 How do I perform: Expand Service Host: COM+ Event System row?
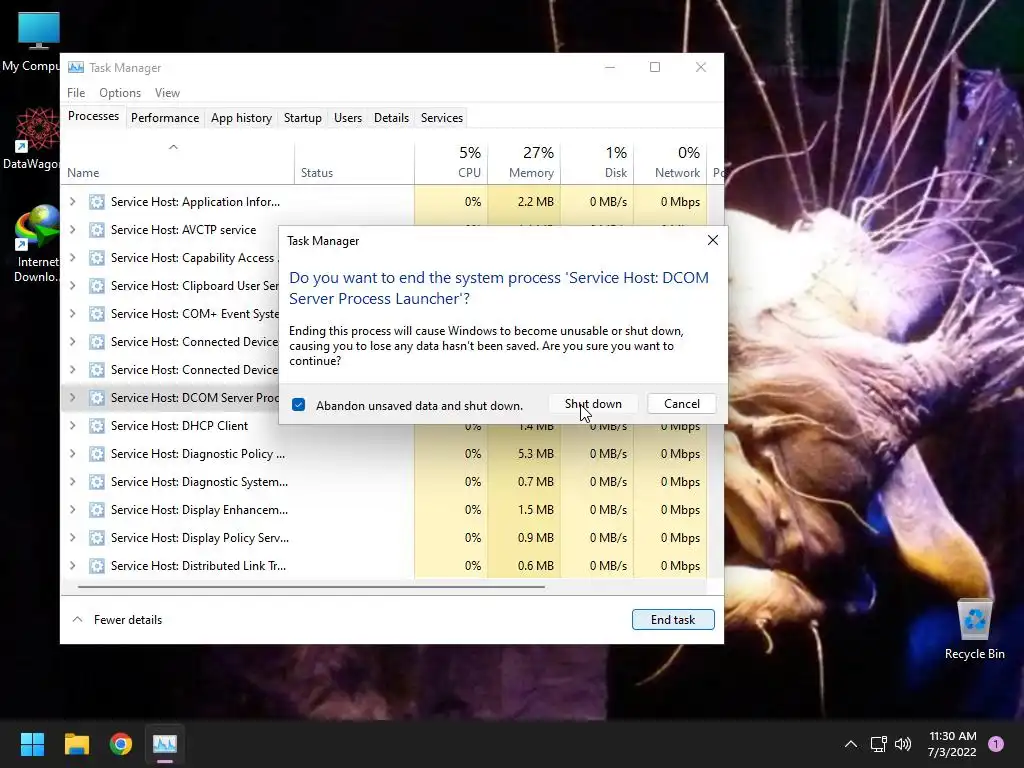pos(72,314)
